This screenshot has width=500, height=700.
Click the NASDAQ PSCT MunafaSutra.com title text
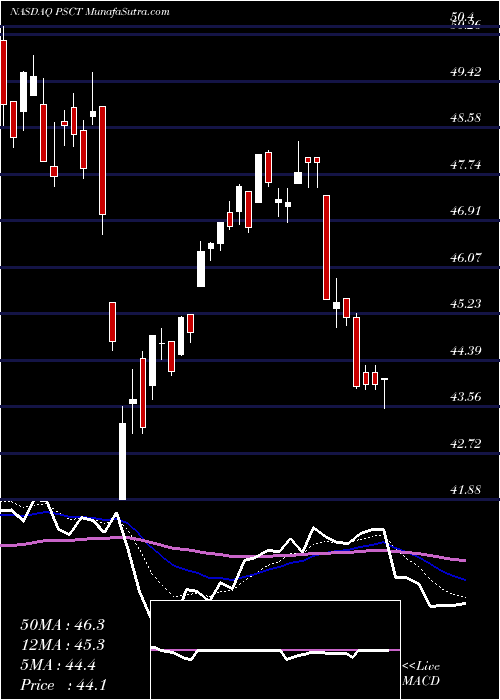coord(90,12)
